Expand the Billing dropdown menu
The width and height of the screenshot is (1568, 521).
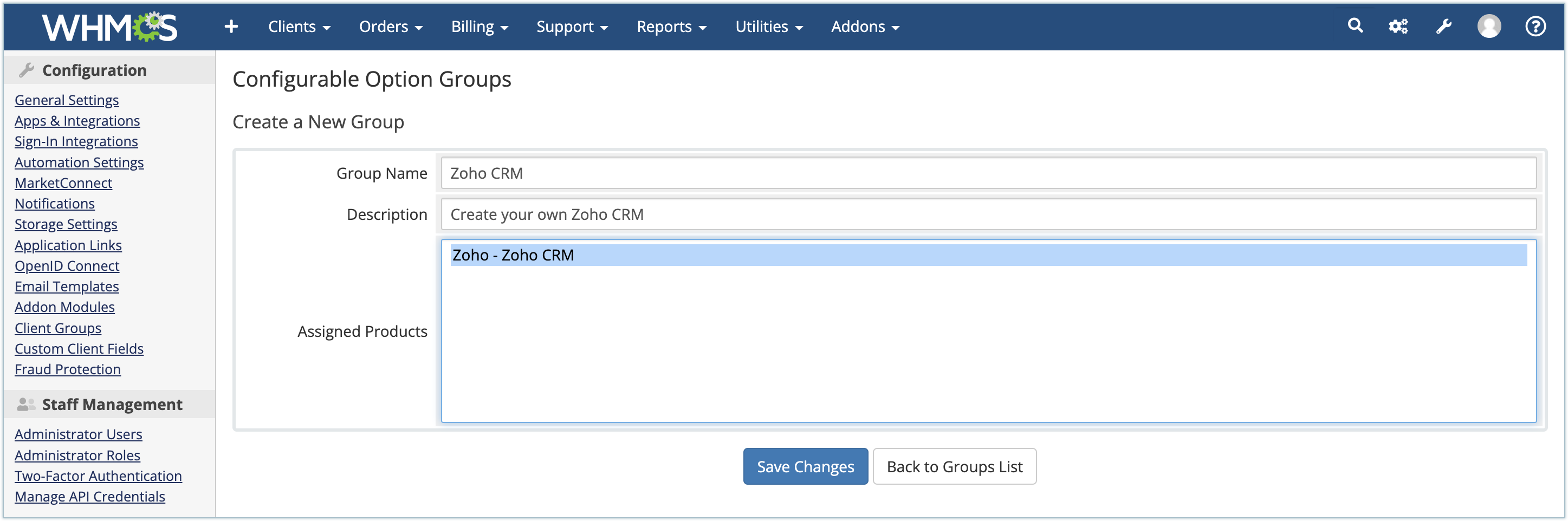point(479,27)
